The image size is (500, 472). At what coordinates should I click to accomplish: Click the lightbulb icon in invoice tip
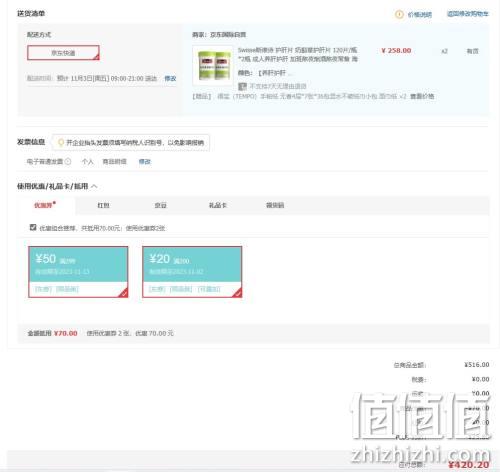click(x=61, y=143)
